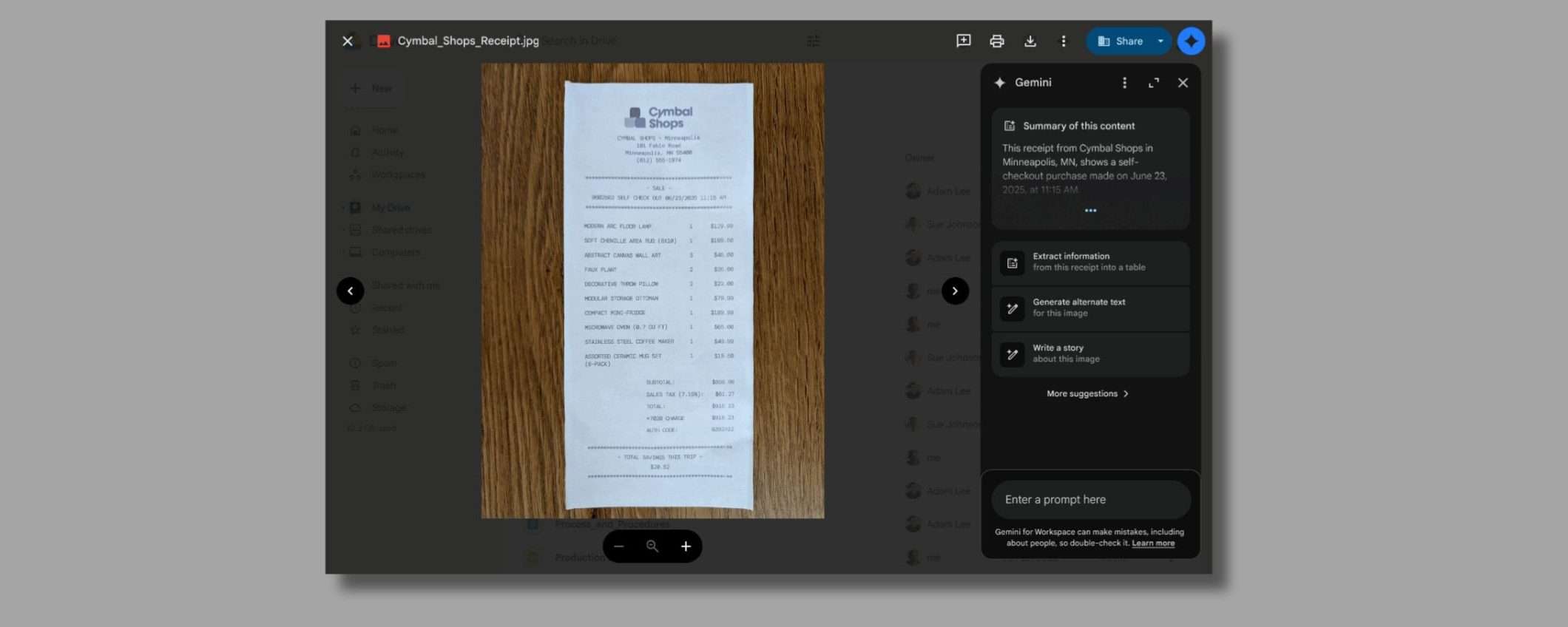This screenshot has height=627, width=1568.
Task: Share the receipt file
Action: coord(1121,41)
